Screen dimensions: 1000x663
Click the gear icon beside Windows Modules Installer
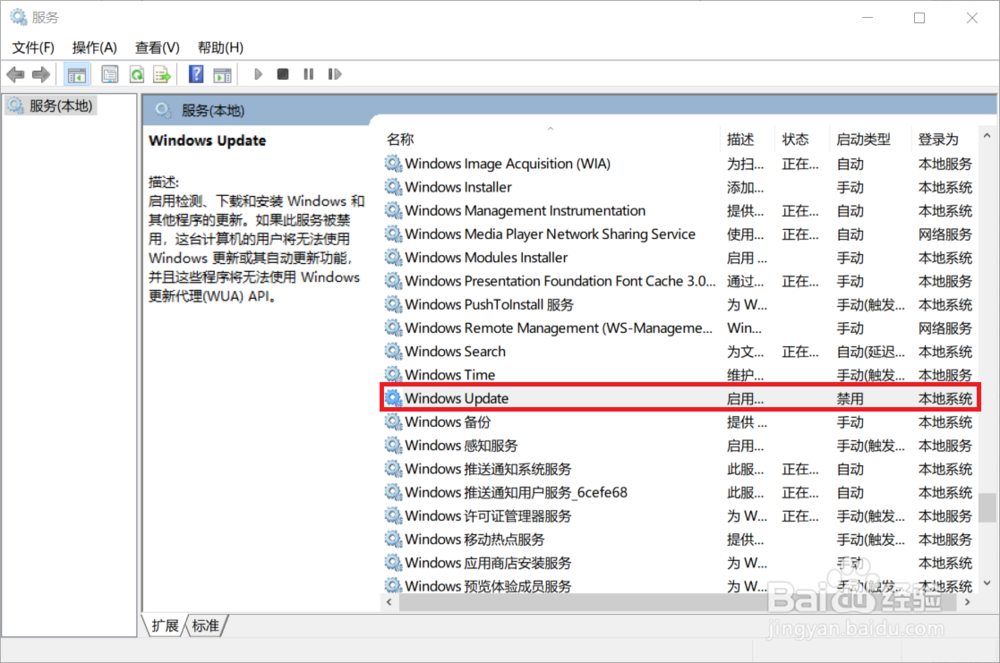(x=393, y=258)
